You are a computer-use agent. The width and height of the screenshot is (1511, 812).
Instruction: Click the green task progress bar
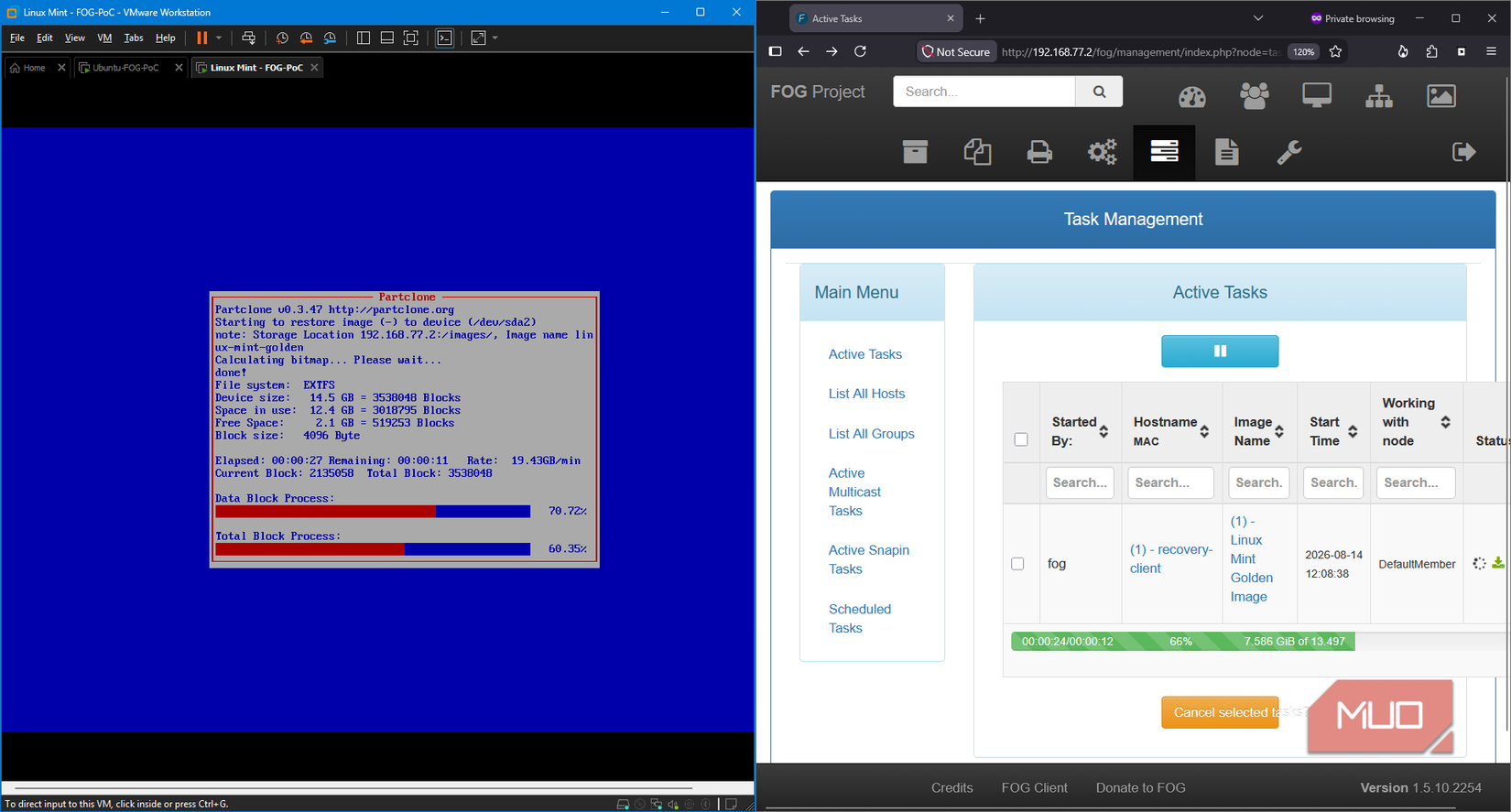coord(1182,642)
